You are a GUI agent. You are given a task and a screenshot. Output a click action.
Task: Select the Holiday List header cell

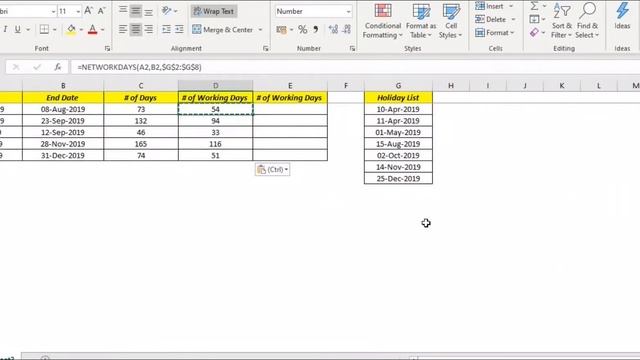398,98
